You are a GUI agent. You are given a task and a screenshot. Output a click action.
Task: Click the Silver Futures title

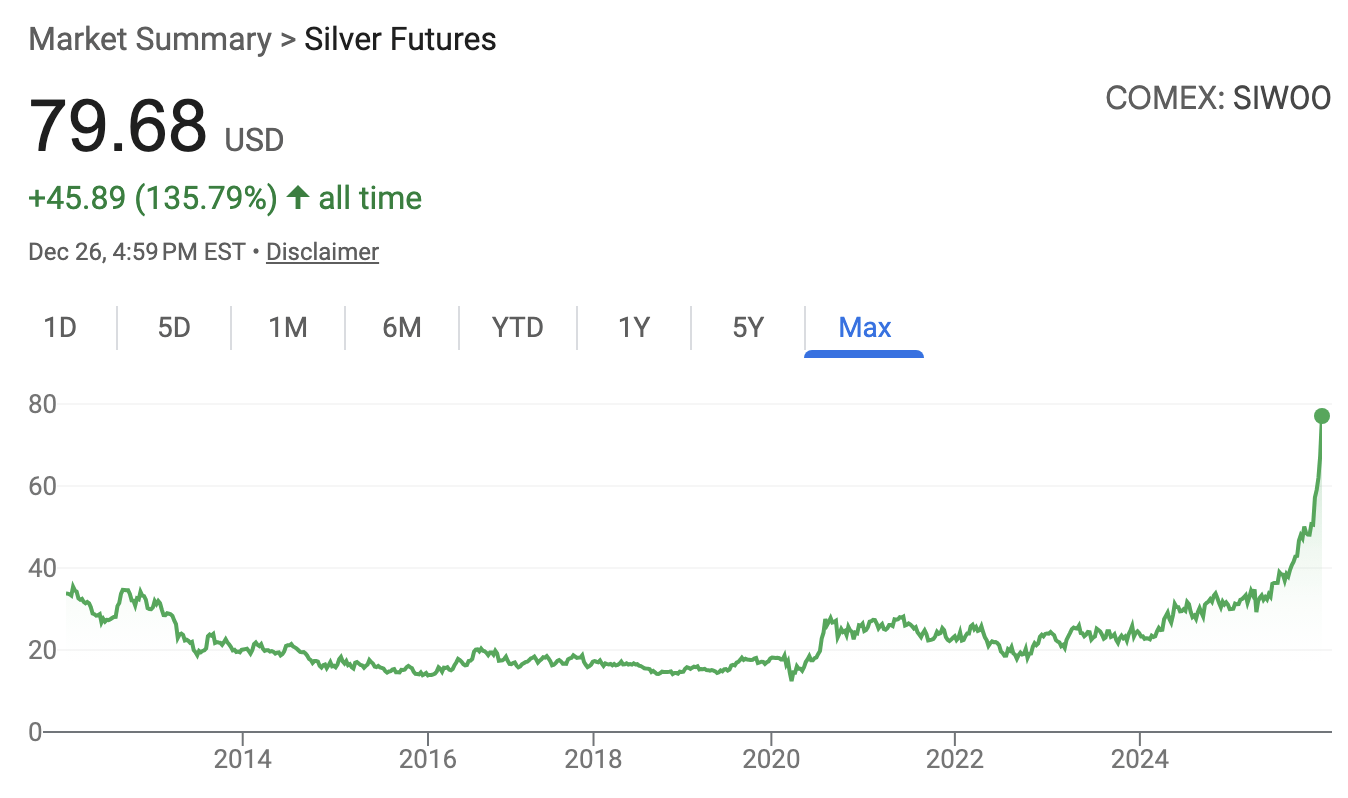click(x=400, y=40)
